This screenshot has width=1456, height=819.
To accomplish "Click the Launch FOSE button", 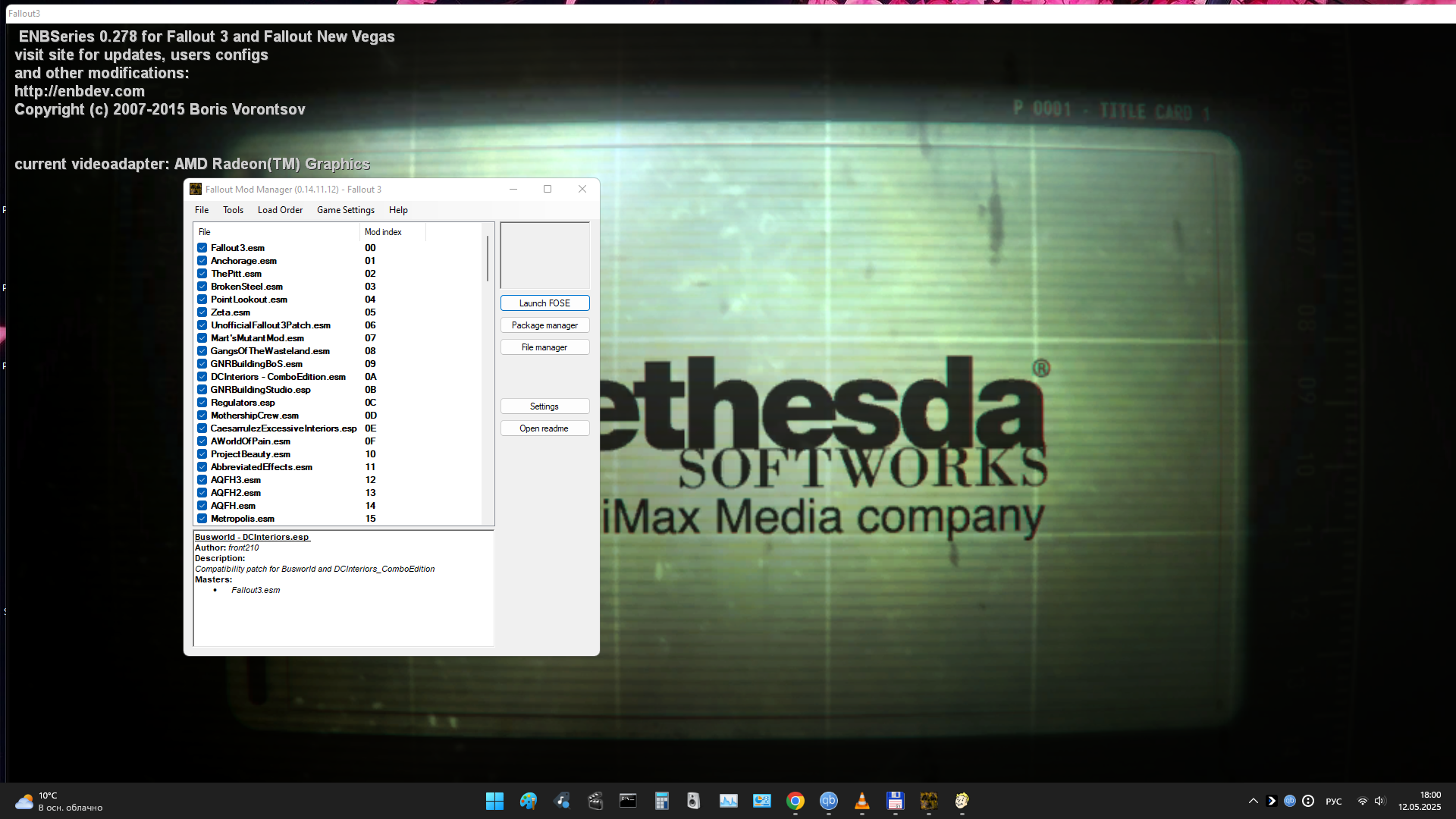I will (x=544, y=303).
